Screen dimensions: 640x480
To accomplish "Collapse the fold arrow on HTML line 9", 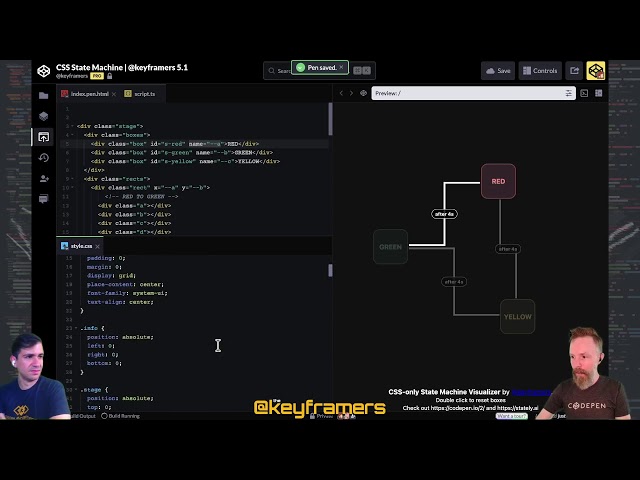I will click(73, 179).
